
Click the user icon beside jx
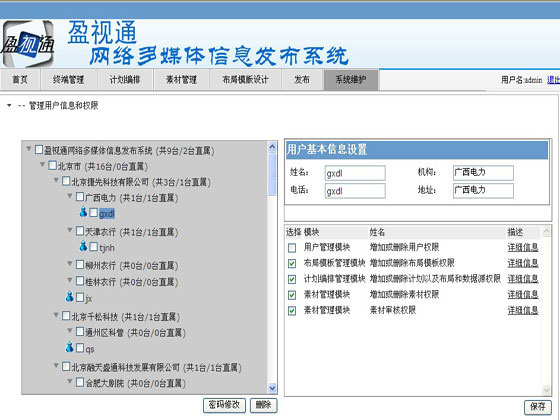[x=70, y=296]
